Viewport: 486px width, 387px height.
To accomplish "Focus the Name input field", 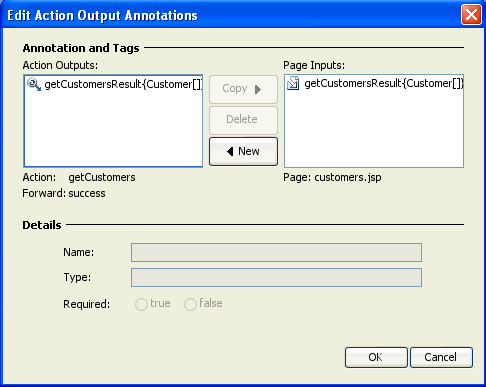I will pos(276,252).
